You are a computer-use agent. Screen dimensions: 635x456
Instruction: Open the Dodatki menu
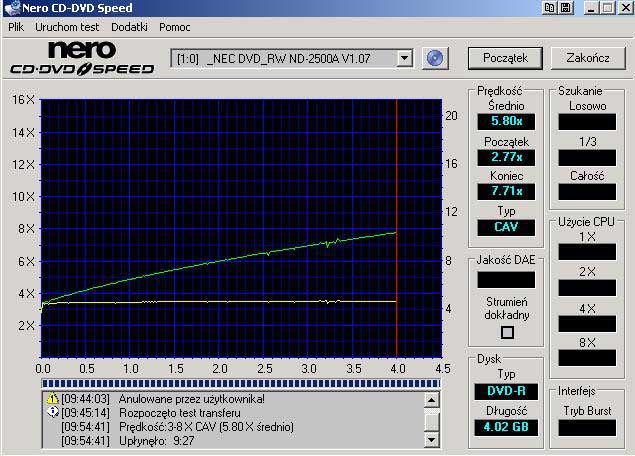[129, 27]
